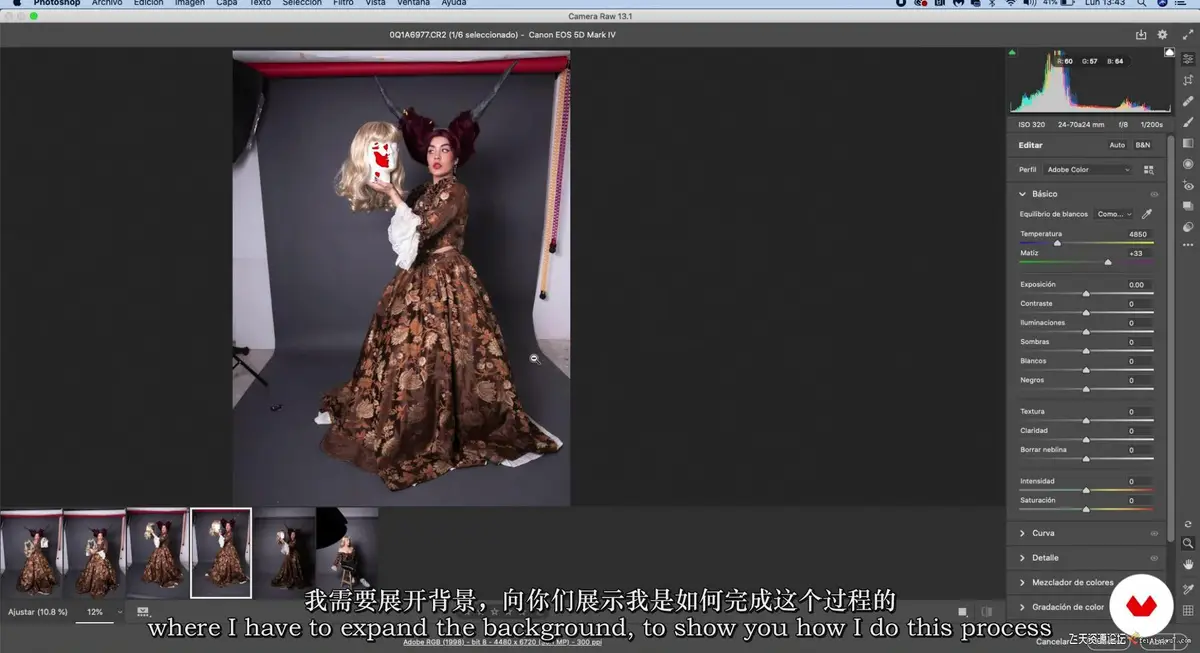Screen dimensions: 1200x653
Task: Open the Snapshots panel icon
Action: [x=1188, y=206]
